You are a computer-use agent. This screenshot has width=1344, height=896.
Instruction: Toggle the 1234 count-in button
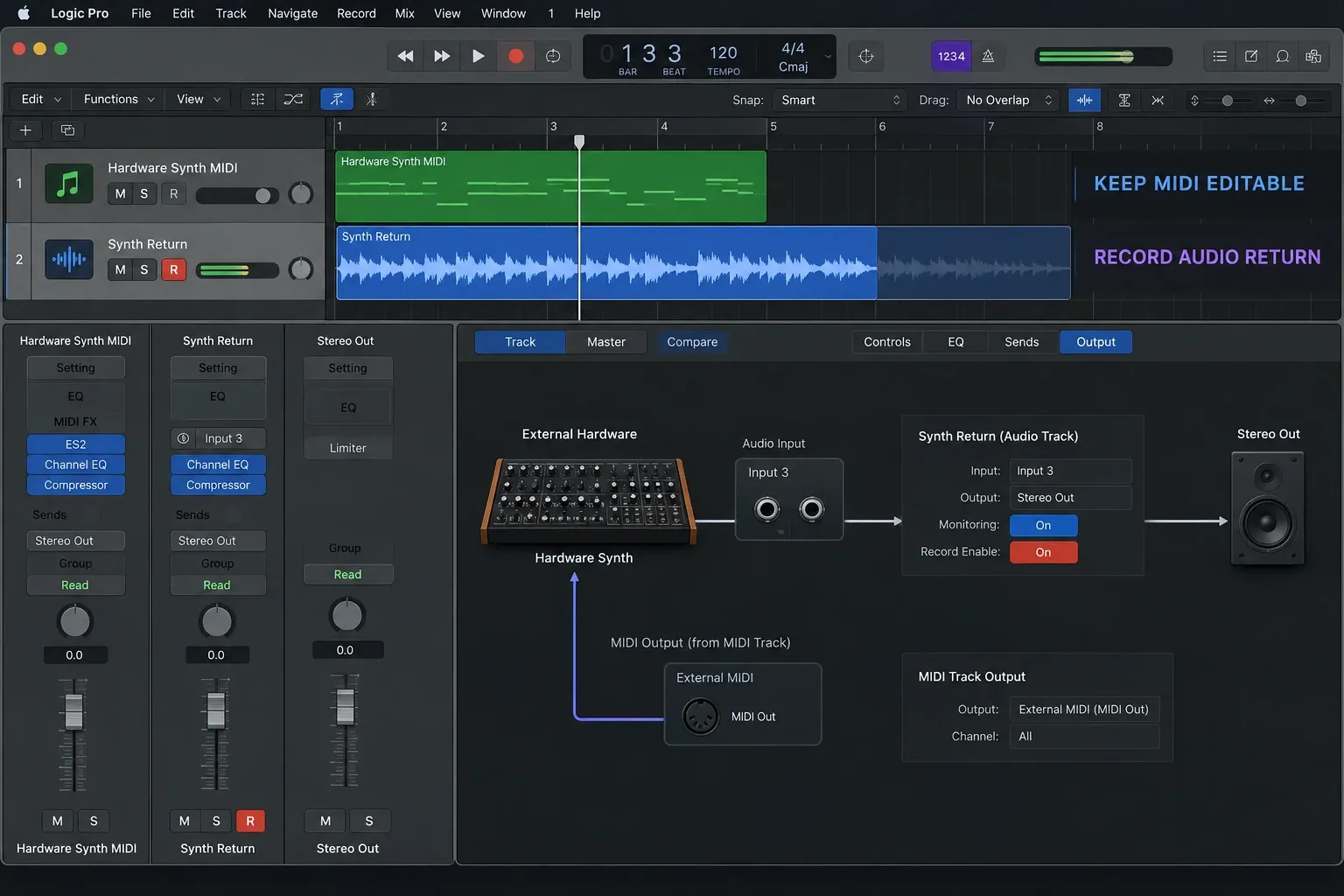coord(951,56)
